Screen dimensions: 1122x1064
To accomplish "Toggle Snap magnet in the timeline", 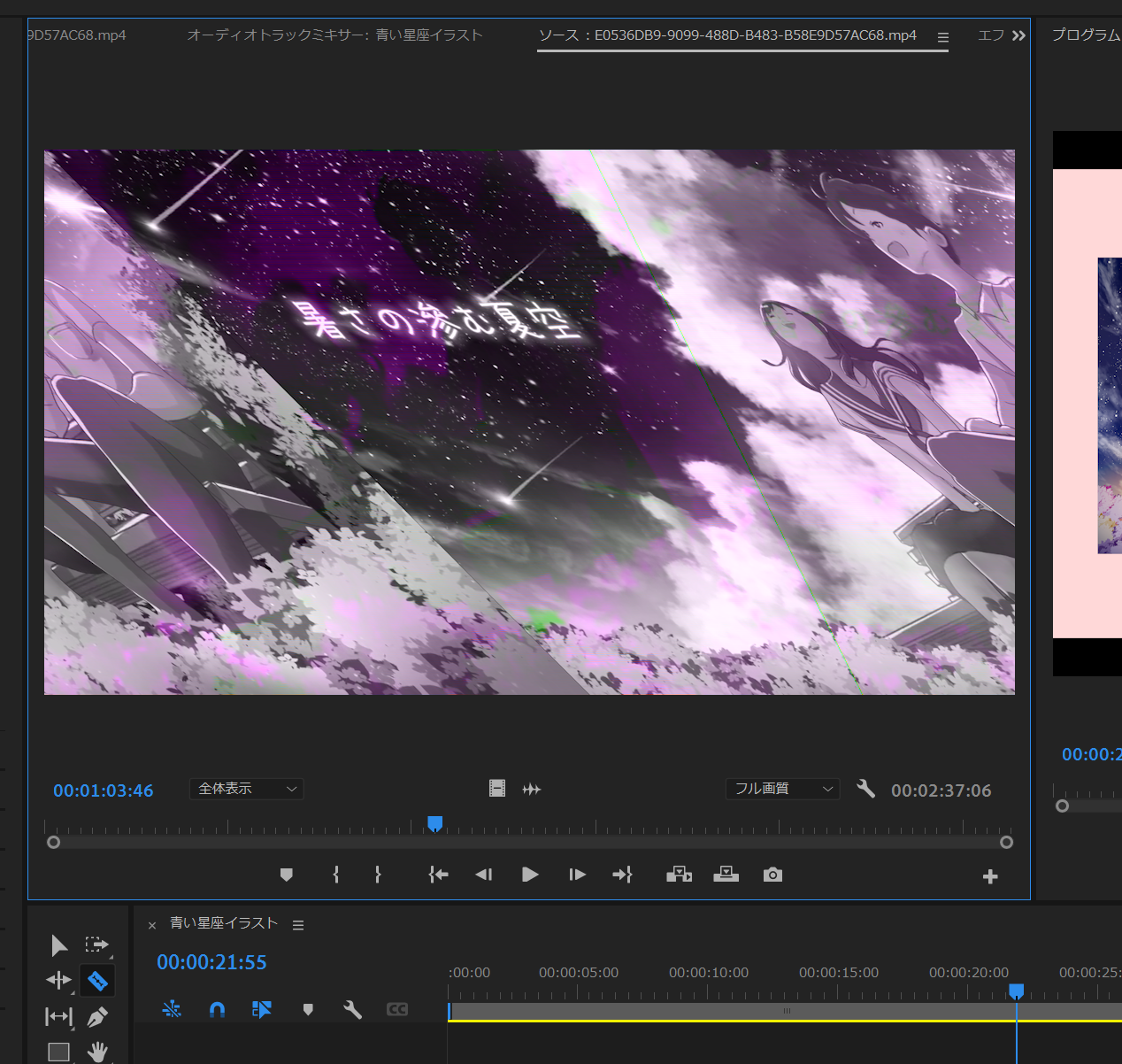I will click(x=216, y=1008).
